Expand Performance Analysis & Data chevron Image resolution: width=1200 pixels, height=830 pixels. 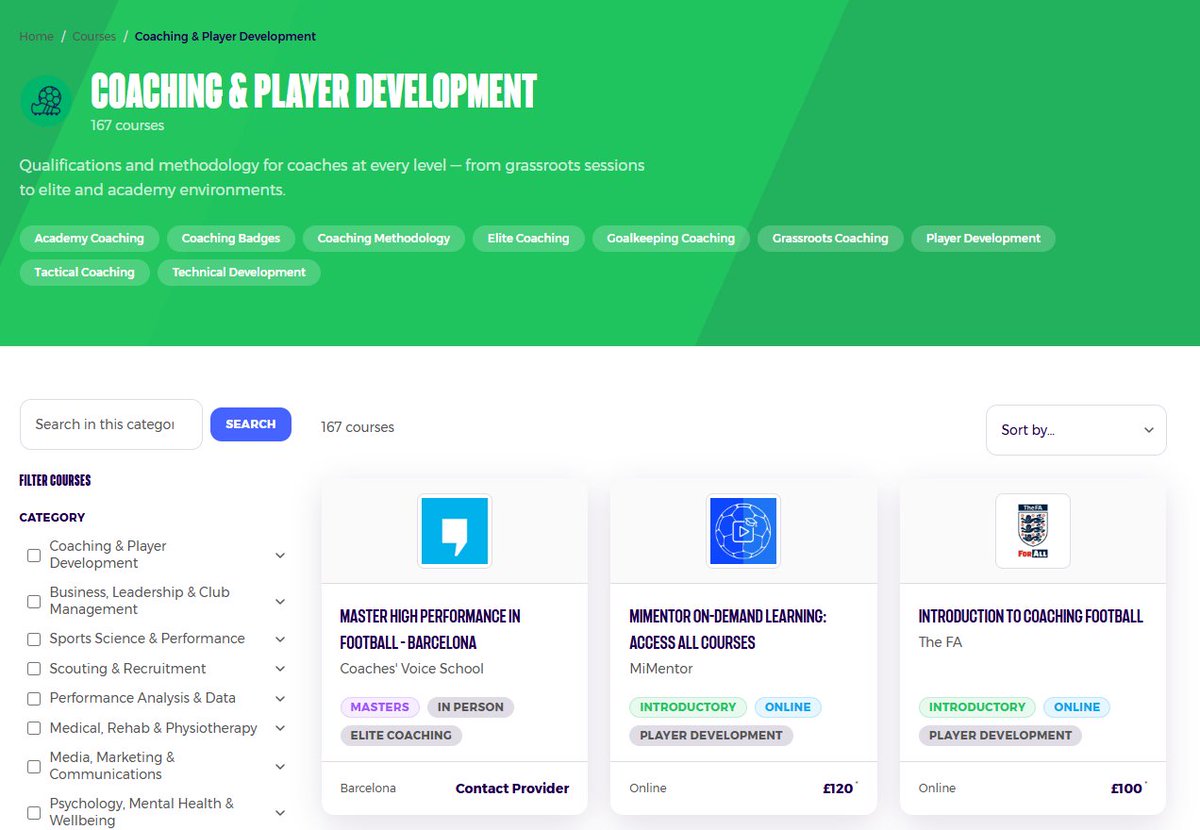[x=280, y=698]
